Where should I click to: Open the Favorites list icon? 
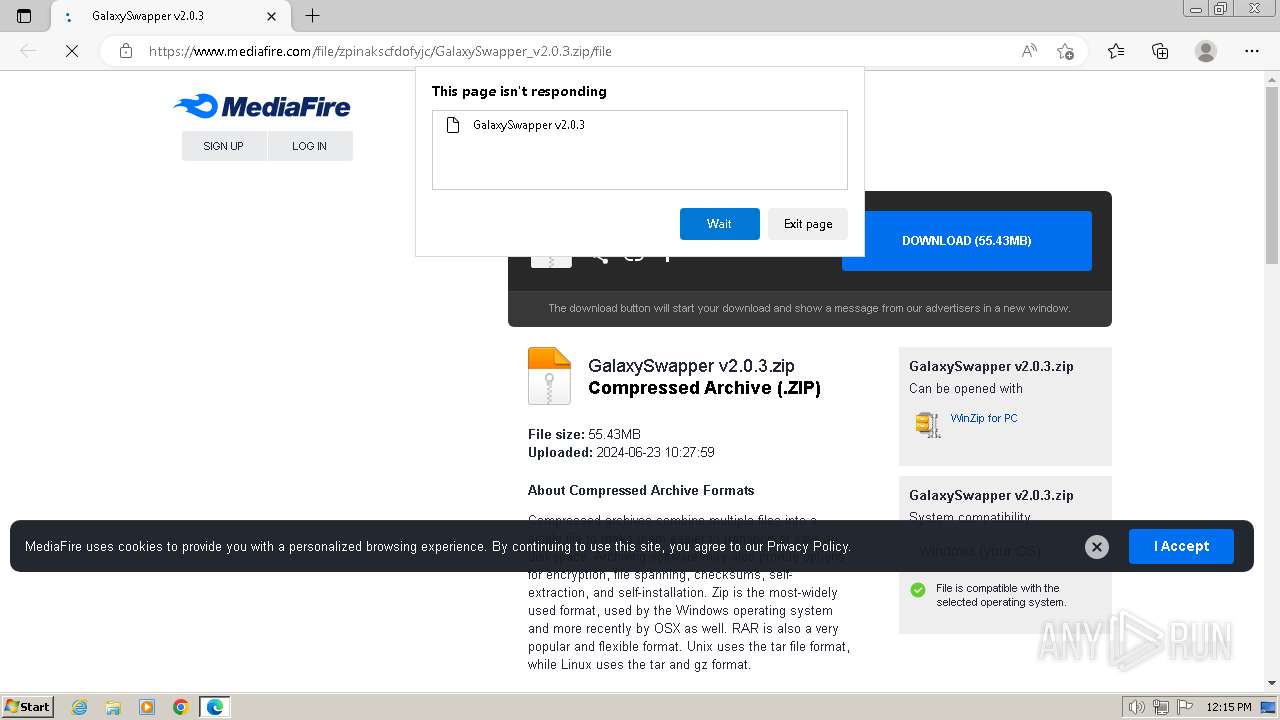[x=1116, y=51]
